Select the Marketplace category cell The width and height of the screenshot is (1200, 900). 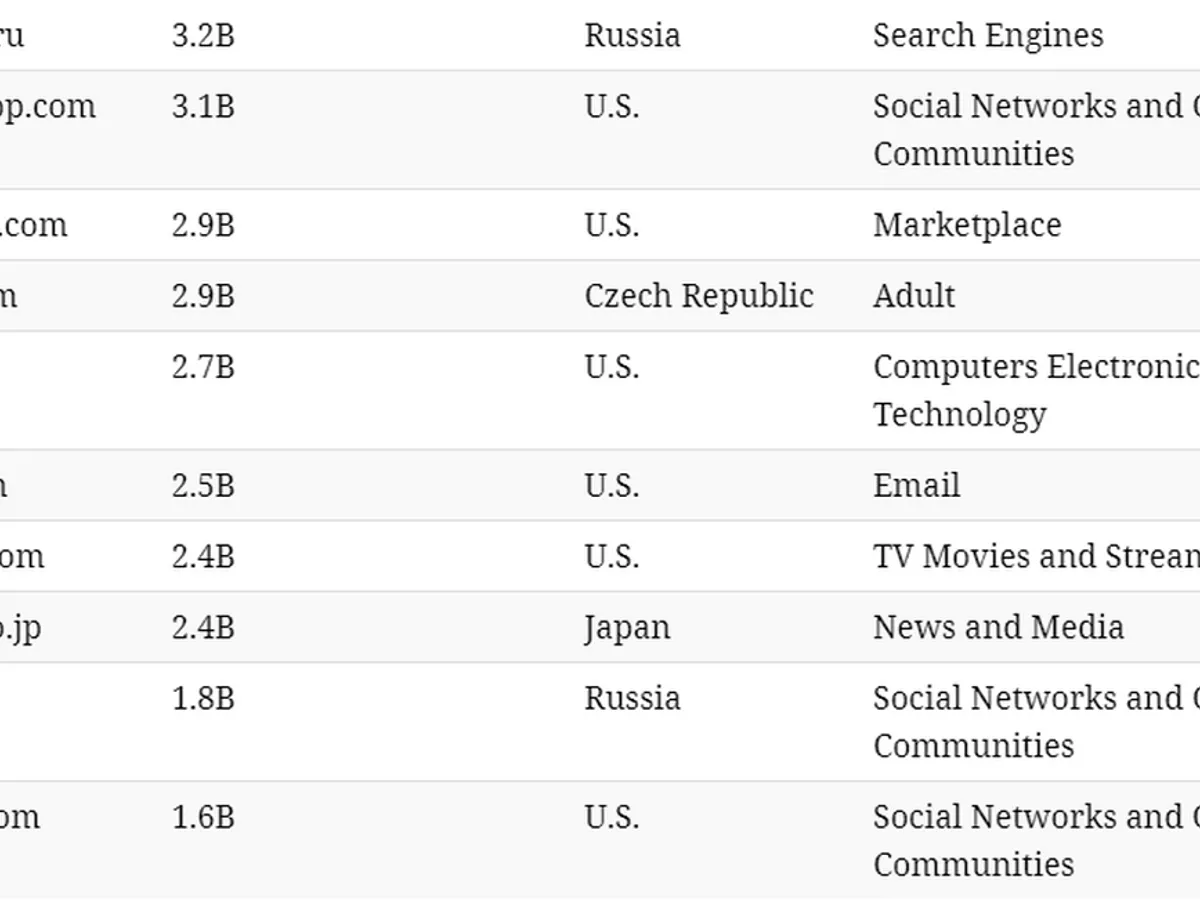[967, 225]
